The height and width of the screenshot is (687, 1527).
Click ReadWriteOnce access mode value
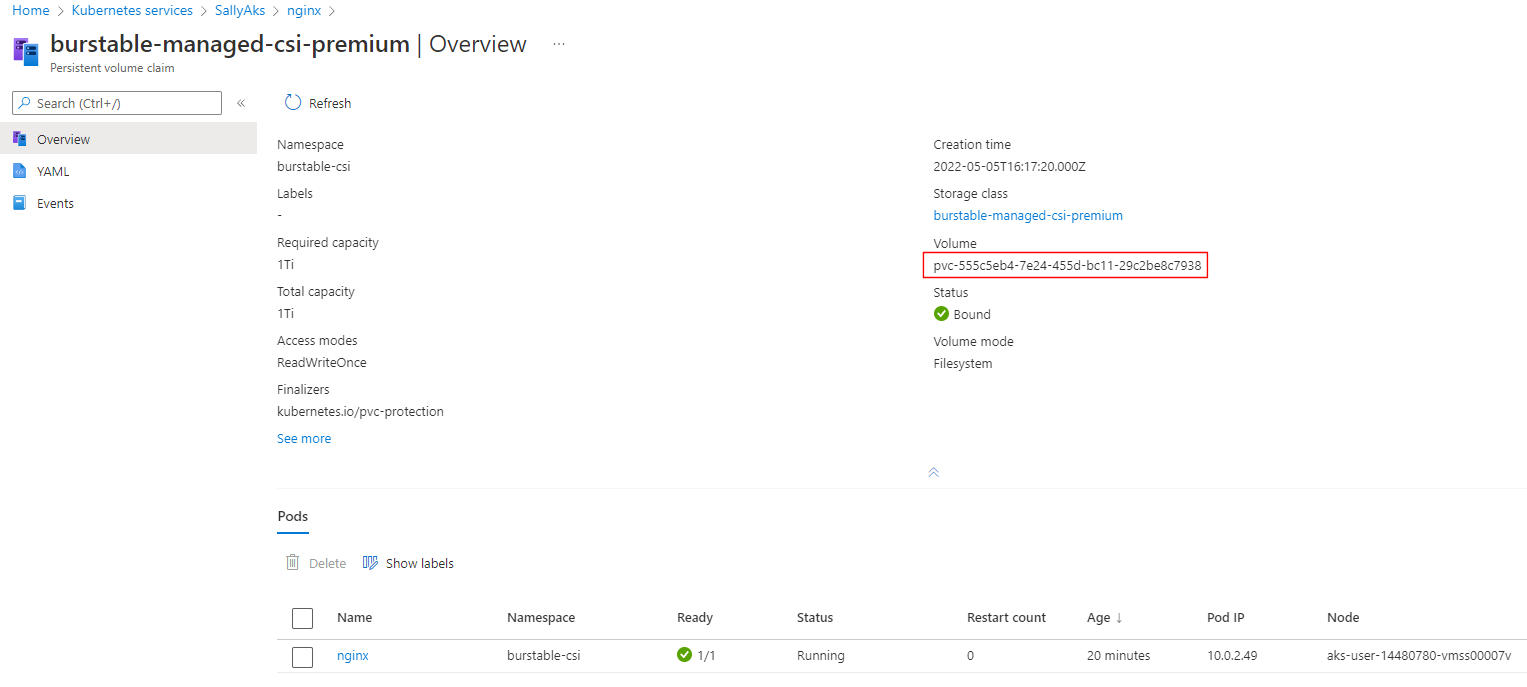tap(322, 363)
